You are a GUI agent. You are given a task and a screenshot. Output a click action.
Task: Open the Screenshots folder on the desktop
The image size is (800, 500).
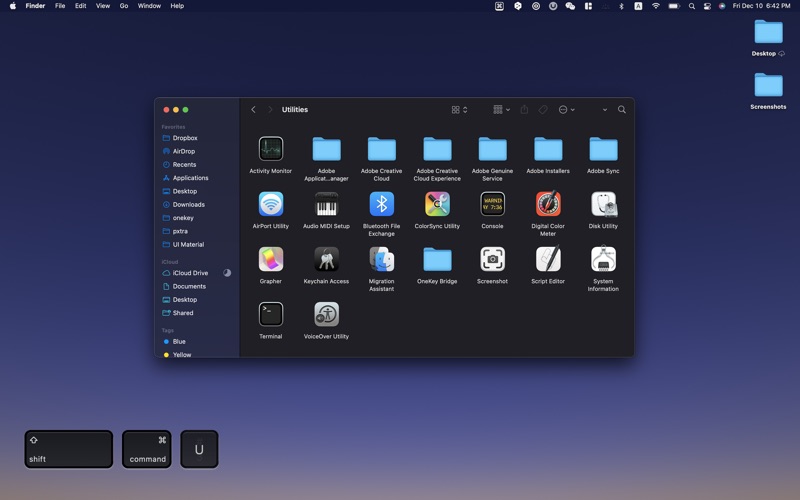(x=768, y=86)
